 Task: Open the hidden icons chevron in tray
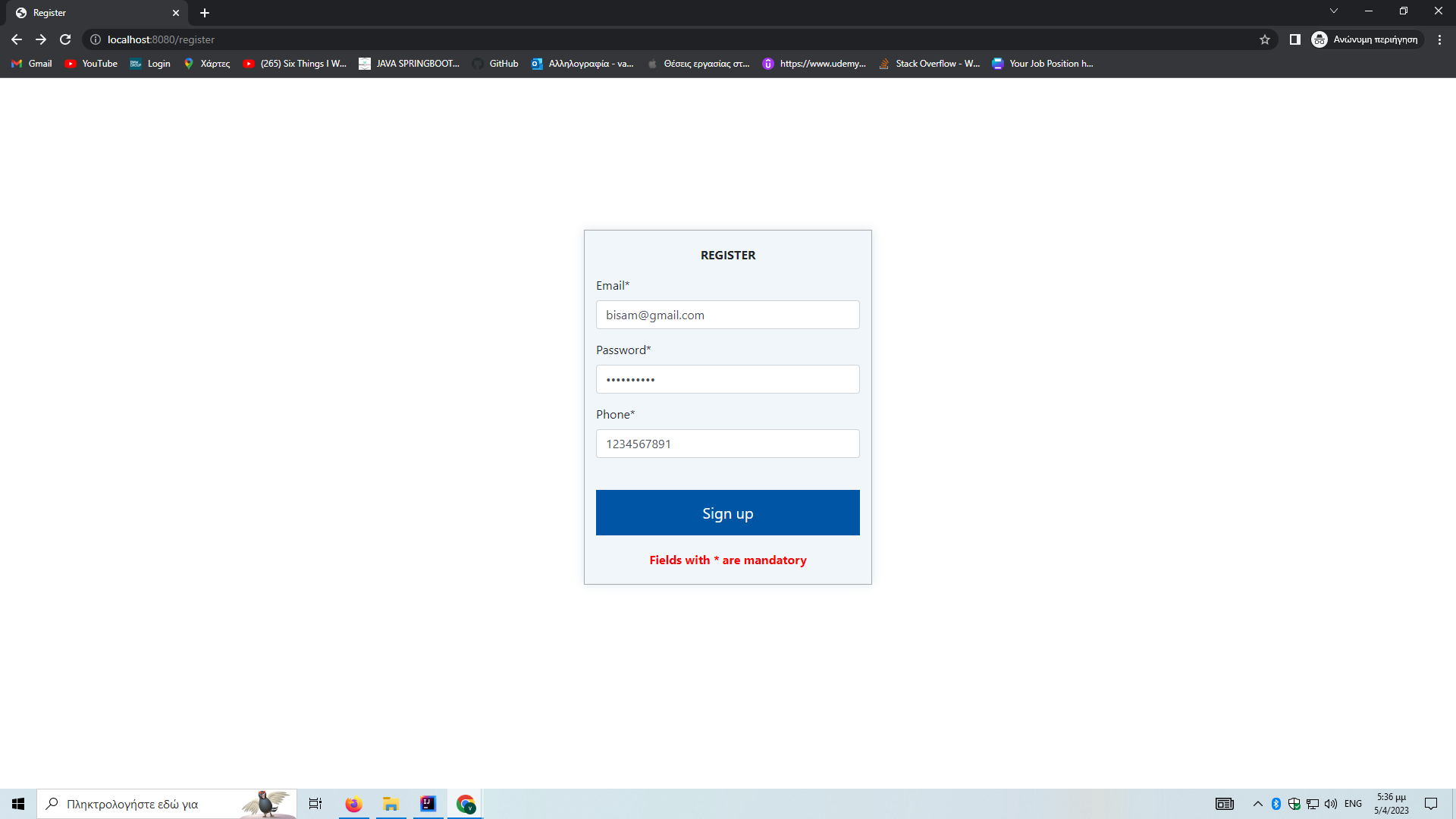click(1257, 803)
